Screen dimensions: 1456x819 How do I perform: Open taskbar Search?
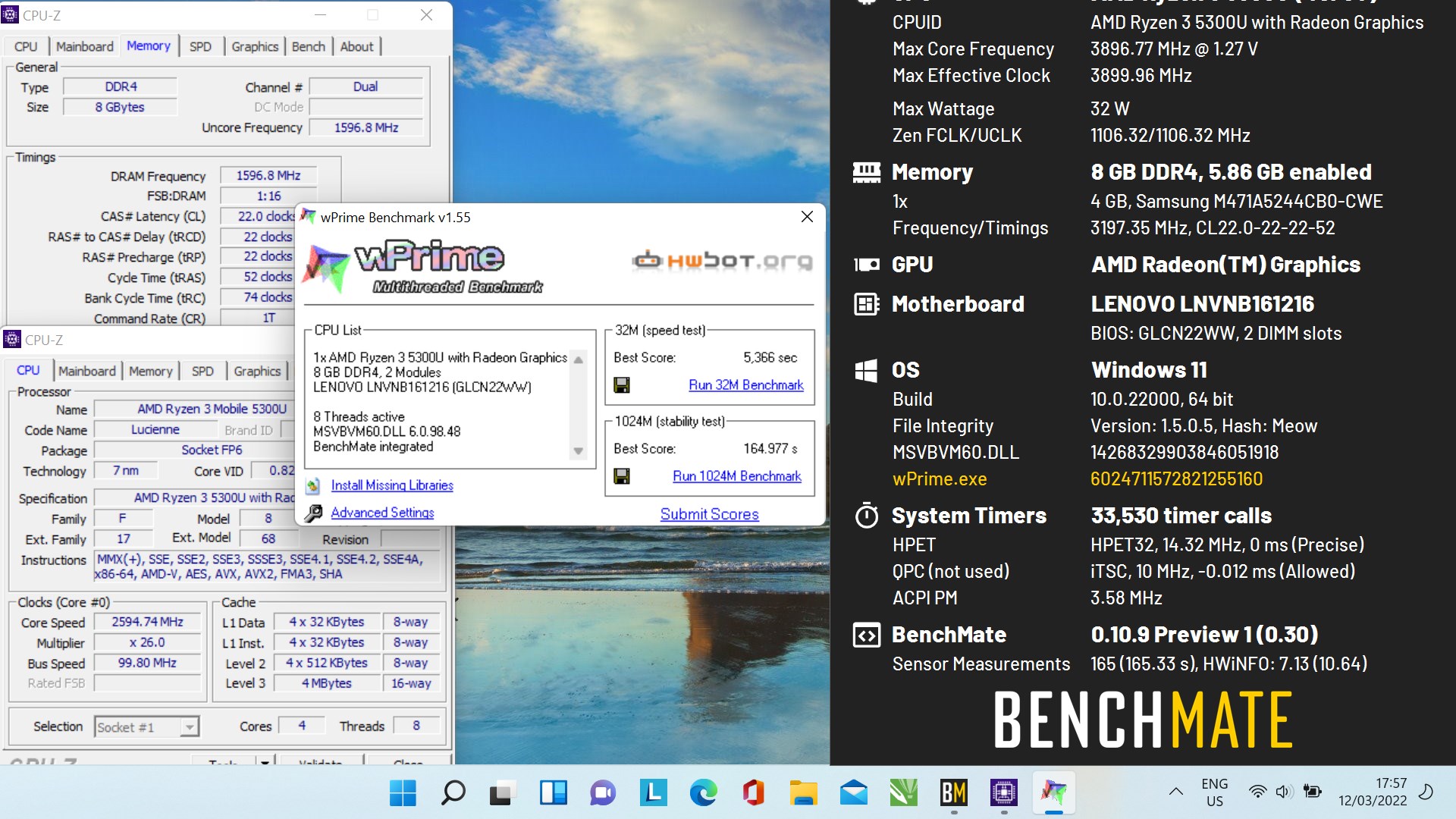coord(453,793)
